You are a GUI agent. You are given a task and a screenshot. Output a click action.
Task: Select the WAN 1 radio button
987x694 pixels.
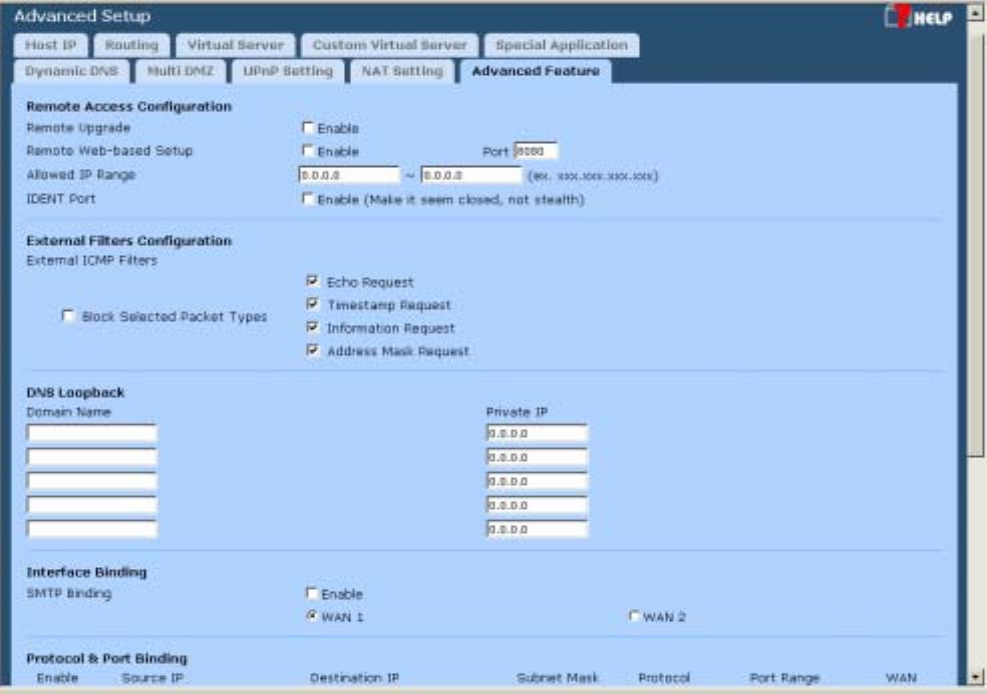(x=312, y=616)
